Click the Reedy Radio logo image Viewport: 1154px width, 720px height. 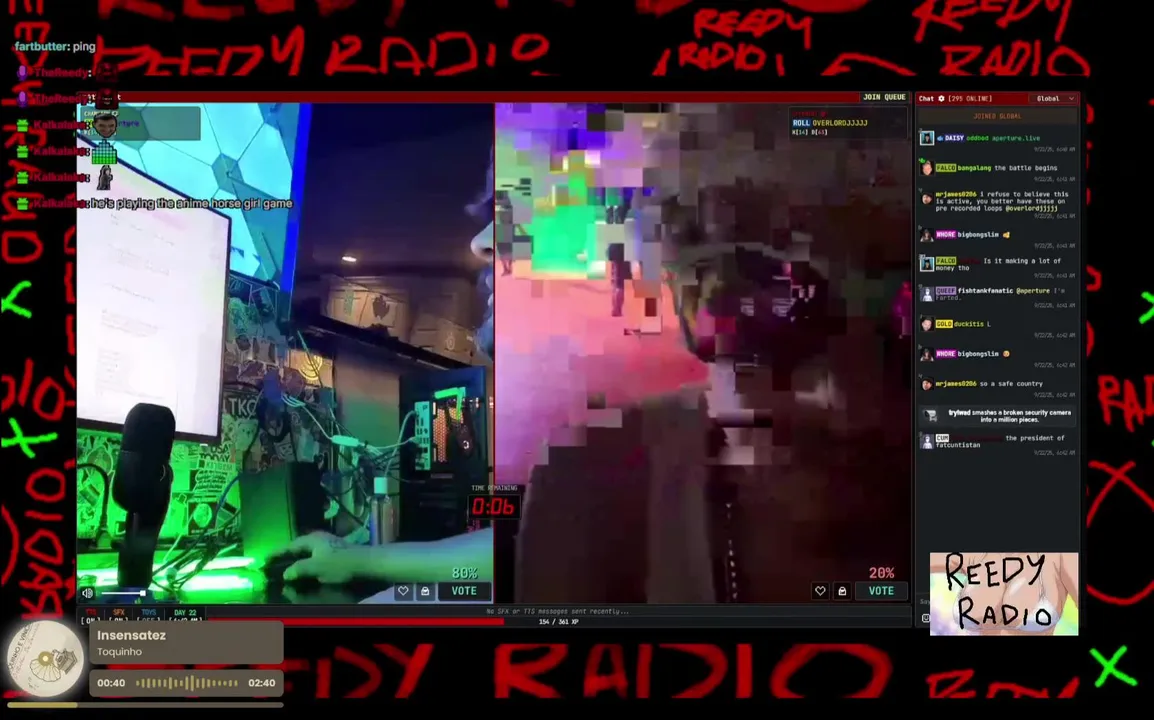click(1004, 594)
